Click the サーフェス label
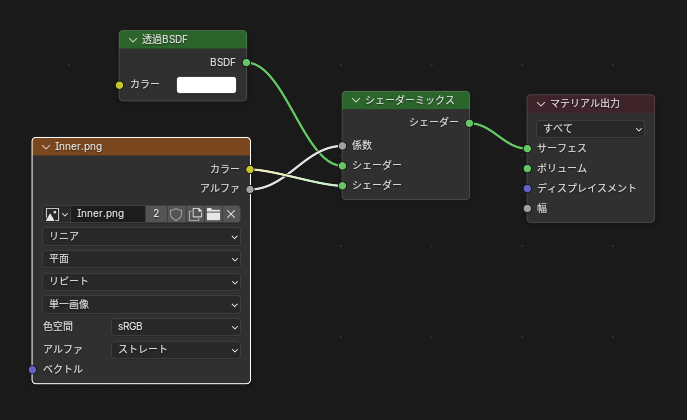This screenshot has height=420, width=687. tap(562, 148)
